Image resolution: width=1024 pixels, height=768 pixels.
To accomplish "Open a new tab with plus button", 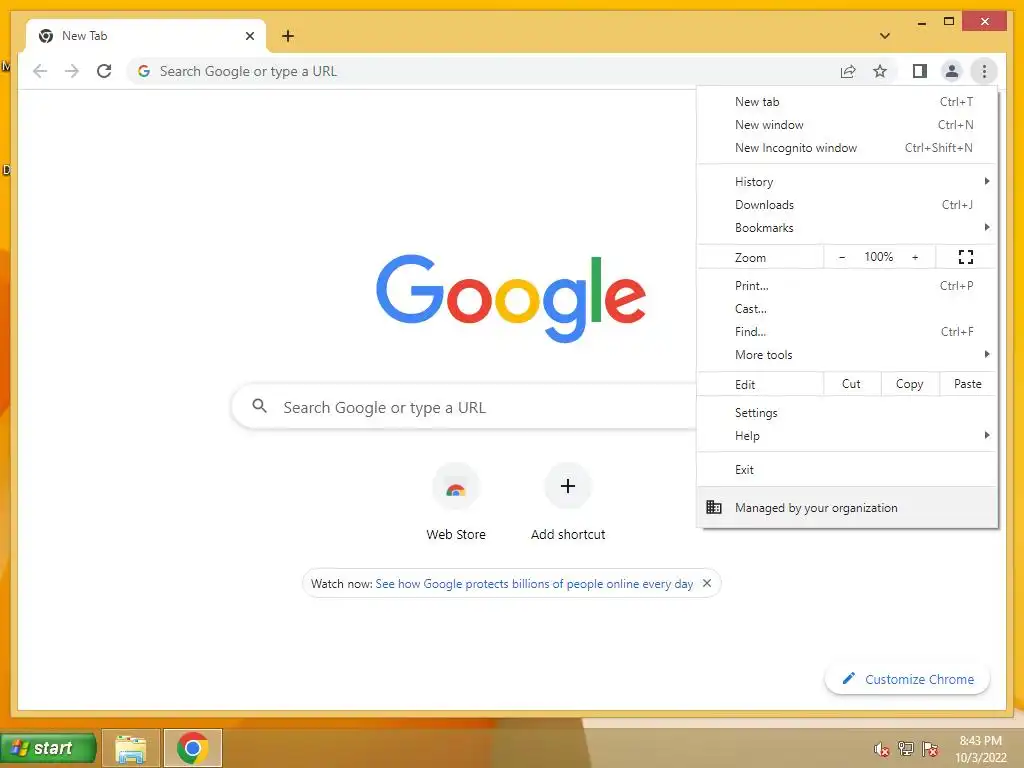I will click(288, 36).
